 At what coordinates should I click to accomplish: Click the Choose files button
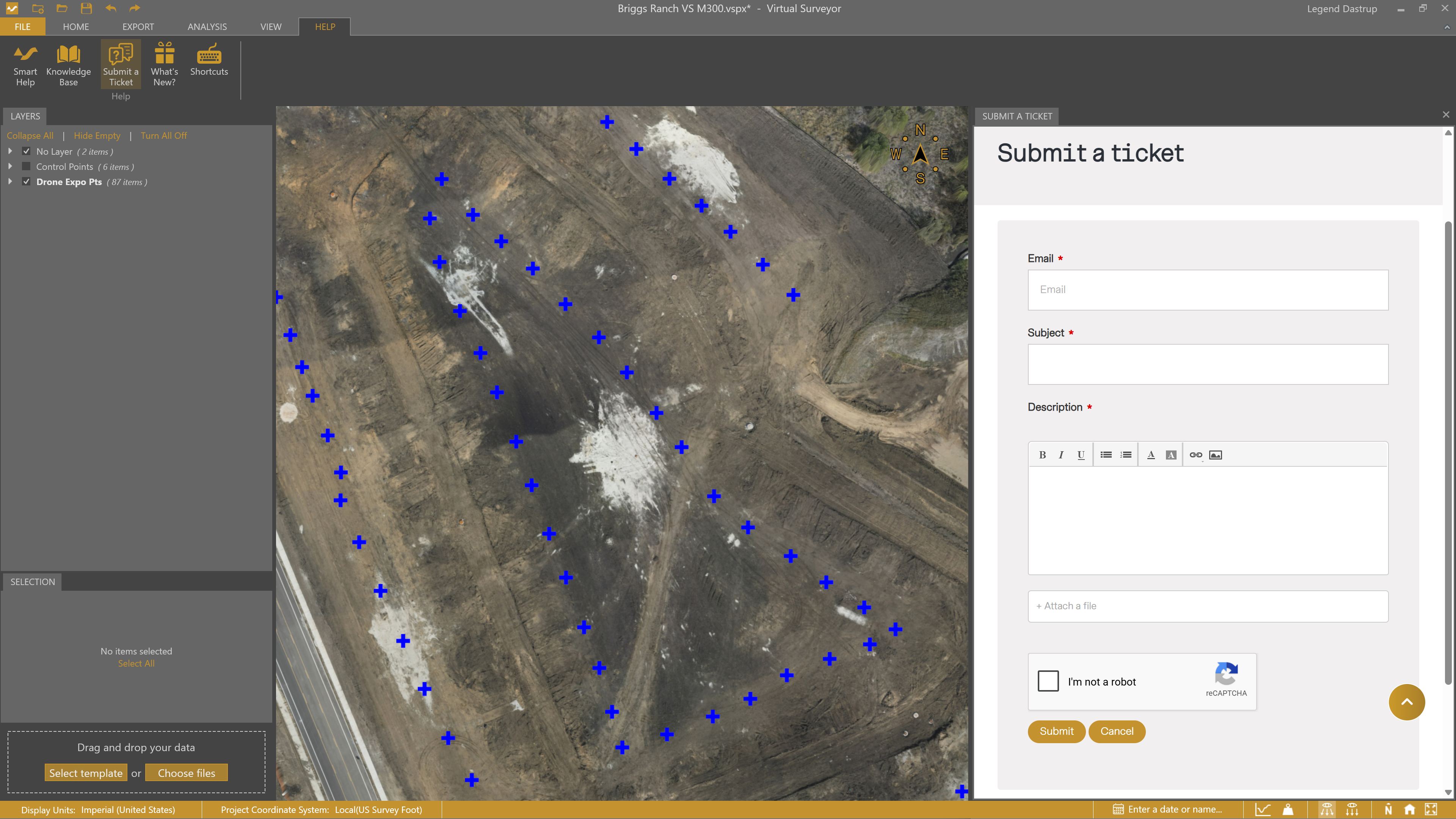(x=187, y=773)
